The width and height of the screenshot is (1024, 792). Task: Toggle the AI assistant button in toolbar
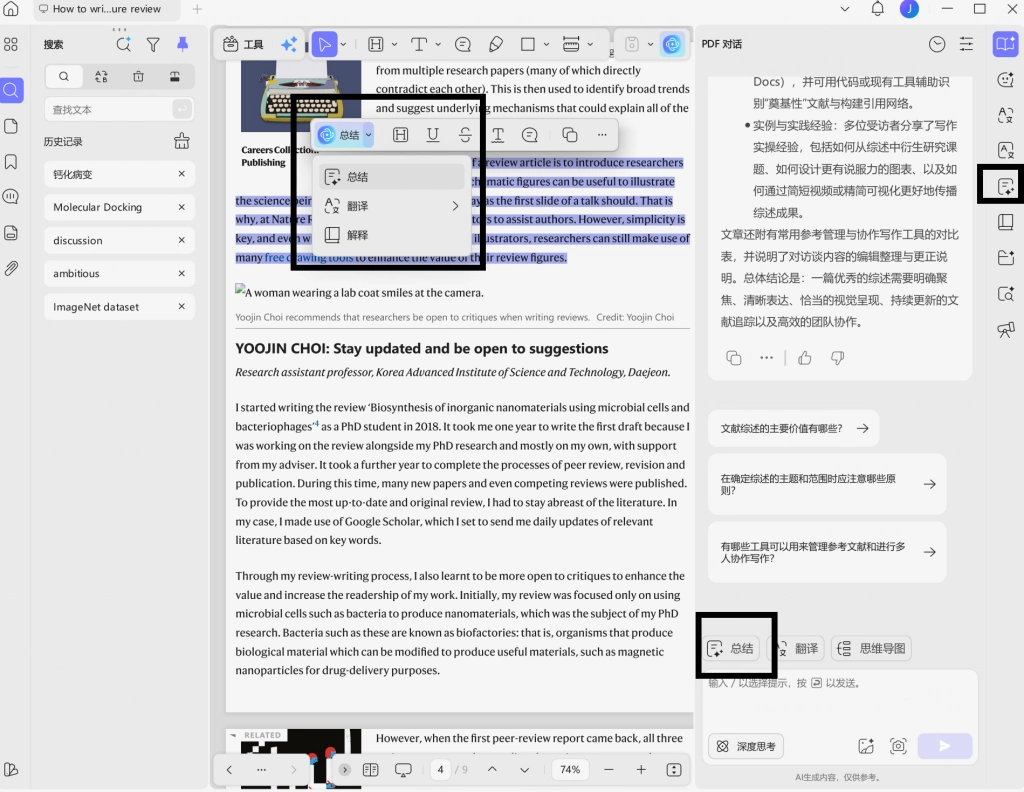point(672,44)
